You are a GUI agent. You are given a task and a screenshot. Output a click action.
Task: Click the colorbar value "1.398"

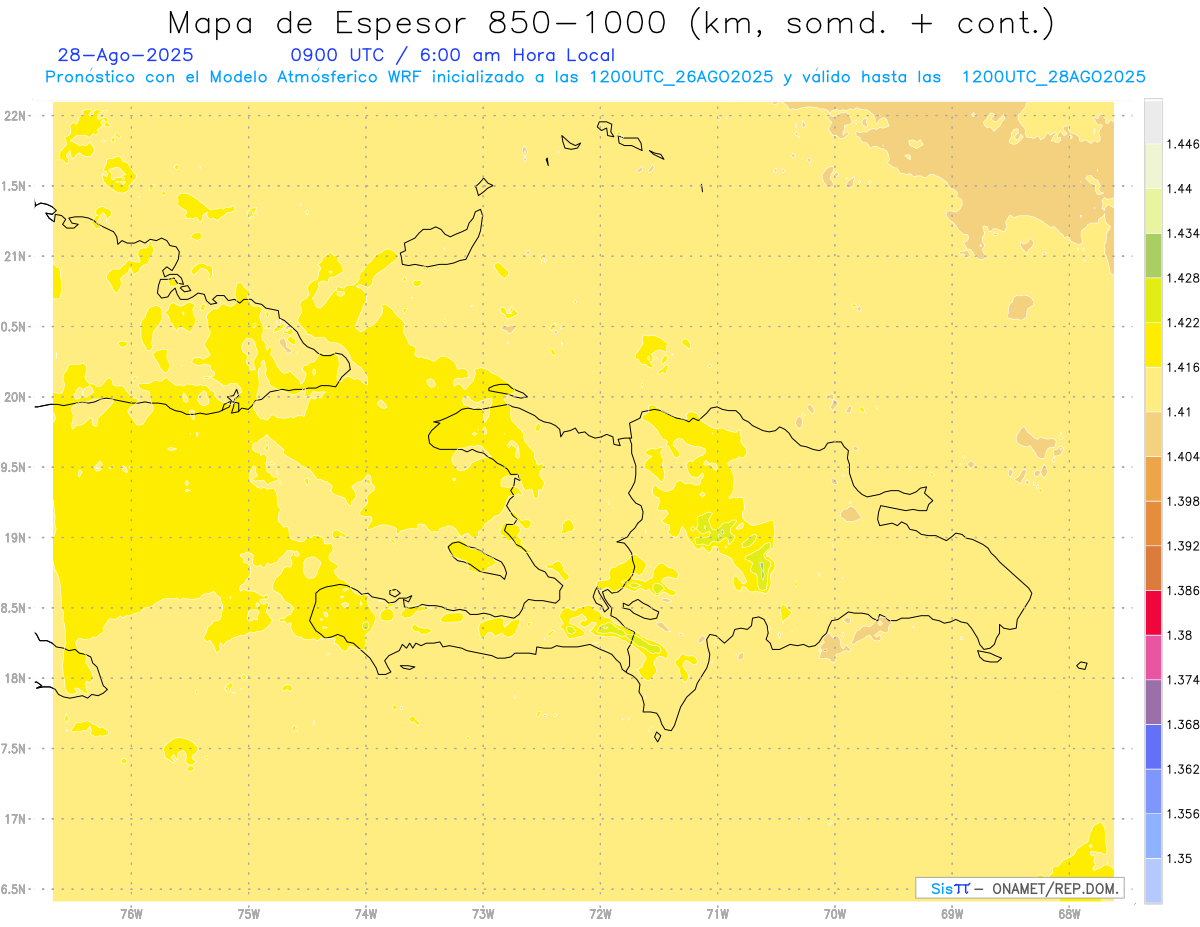pos(1182,501)
